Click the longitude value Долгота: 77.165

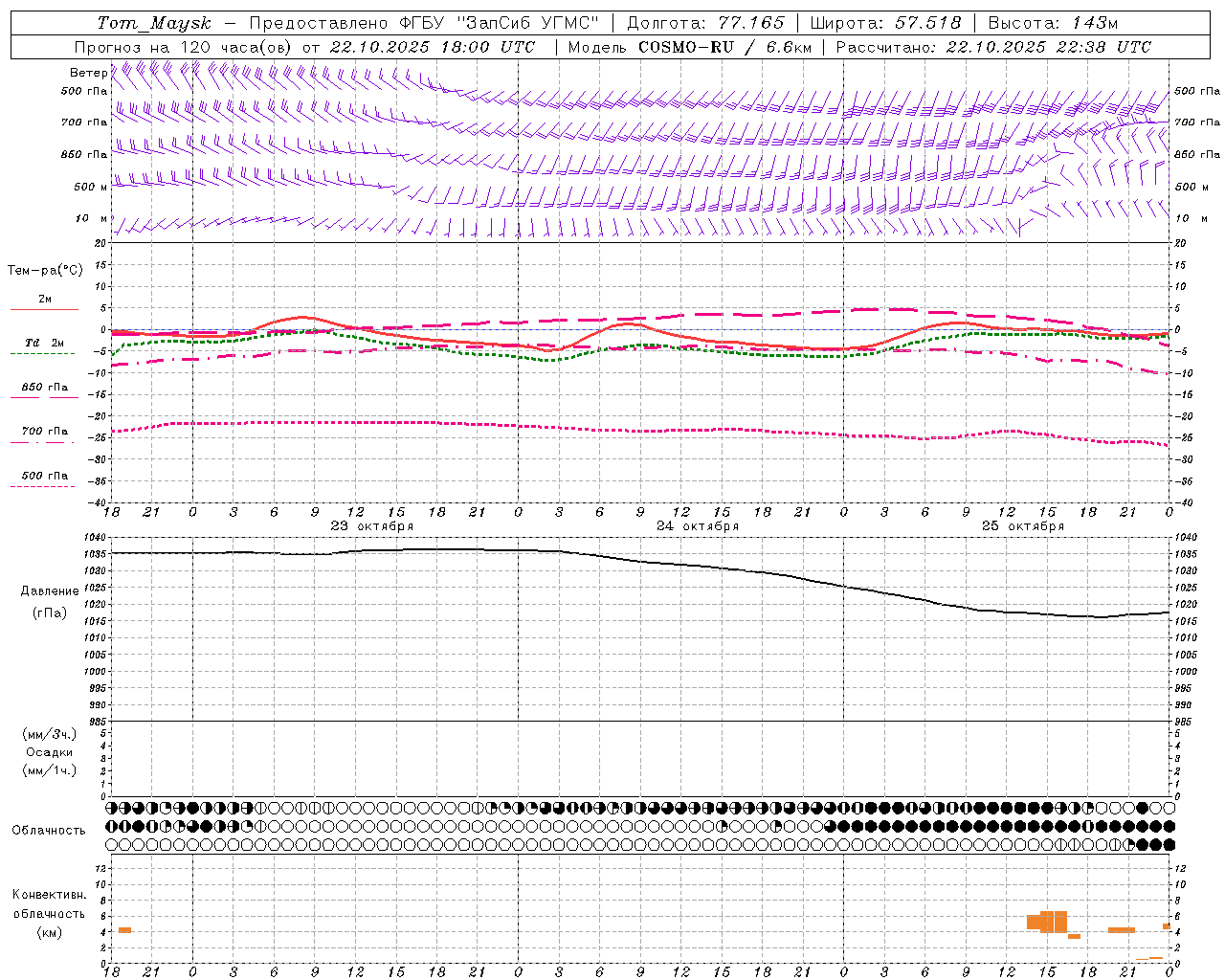click(x=705, y=23)
